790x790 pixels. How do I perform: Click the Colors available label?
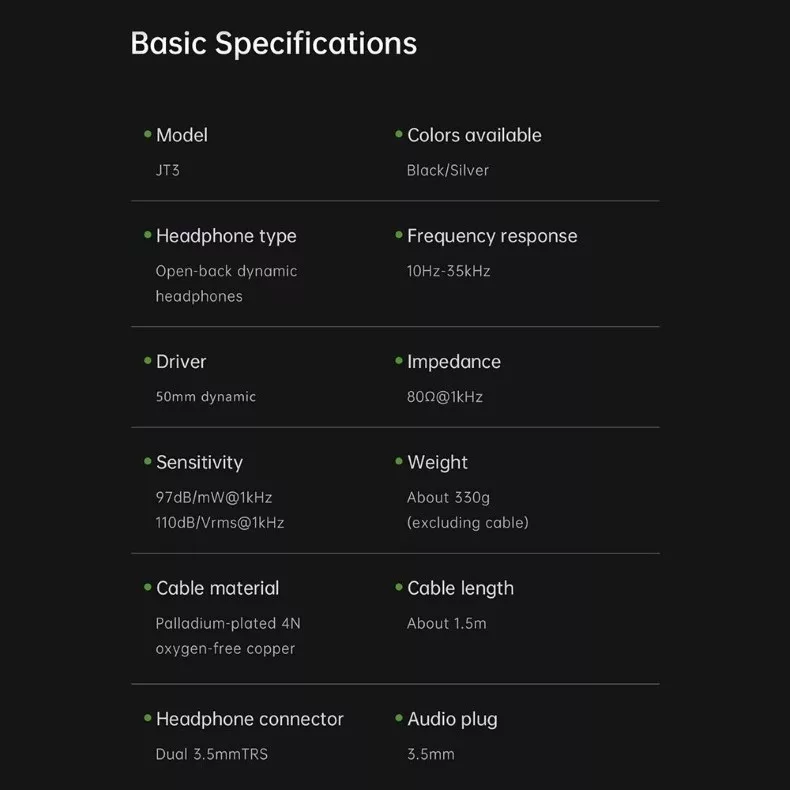pos(474,135)
